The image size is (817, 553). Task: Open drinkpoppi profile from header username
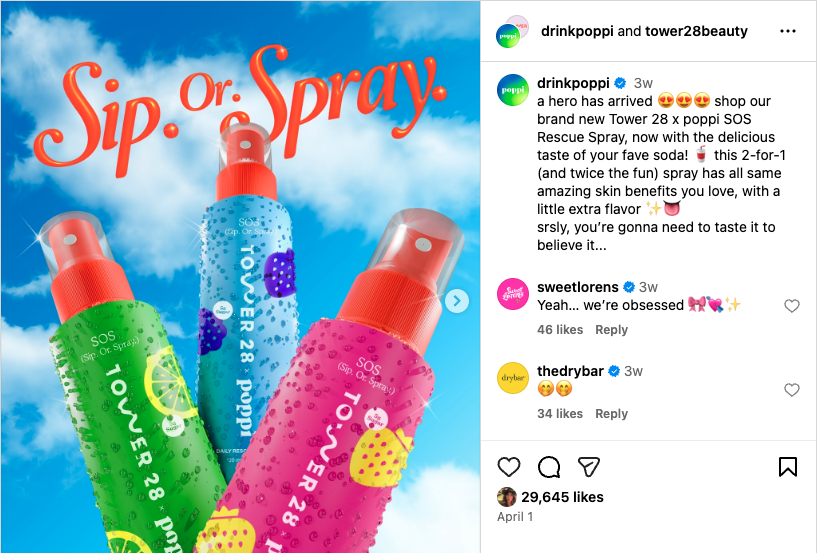click(577, 31)
